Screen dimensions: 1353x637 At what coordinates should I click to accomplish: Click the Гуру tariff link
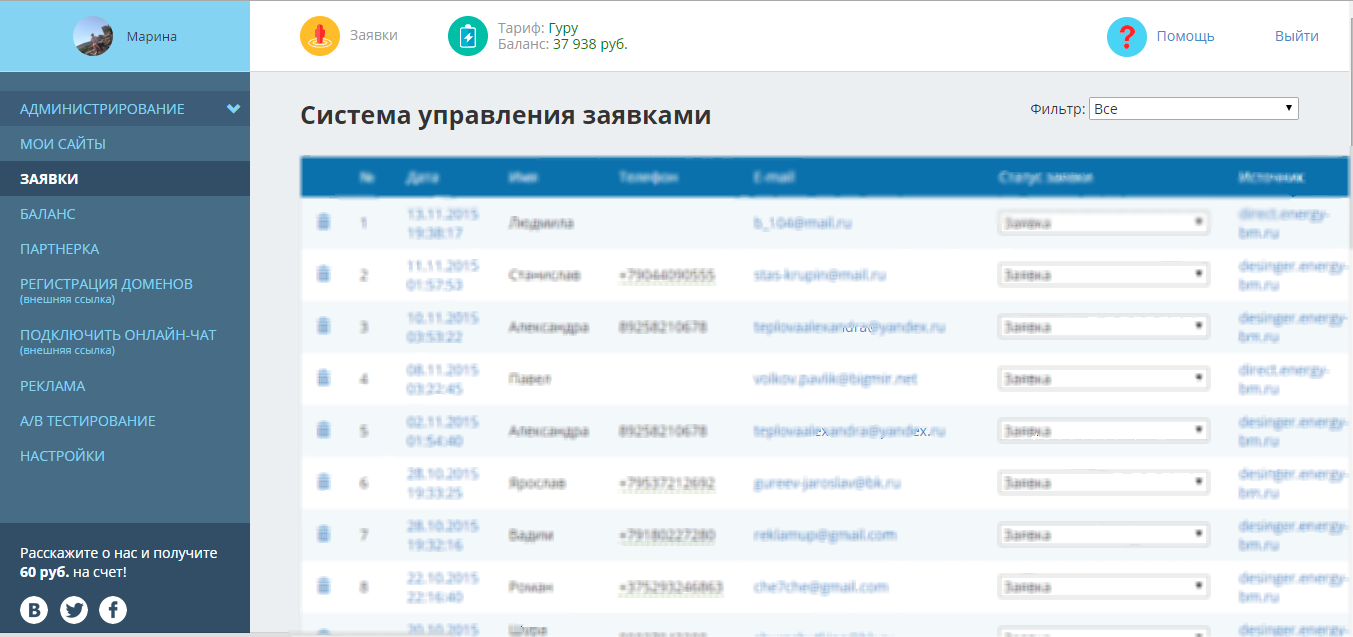pyautogui.click(x=563, y=28)
